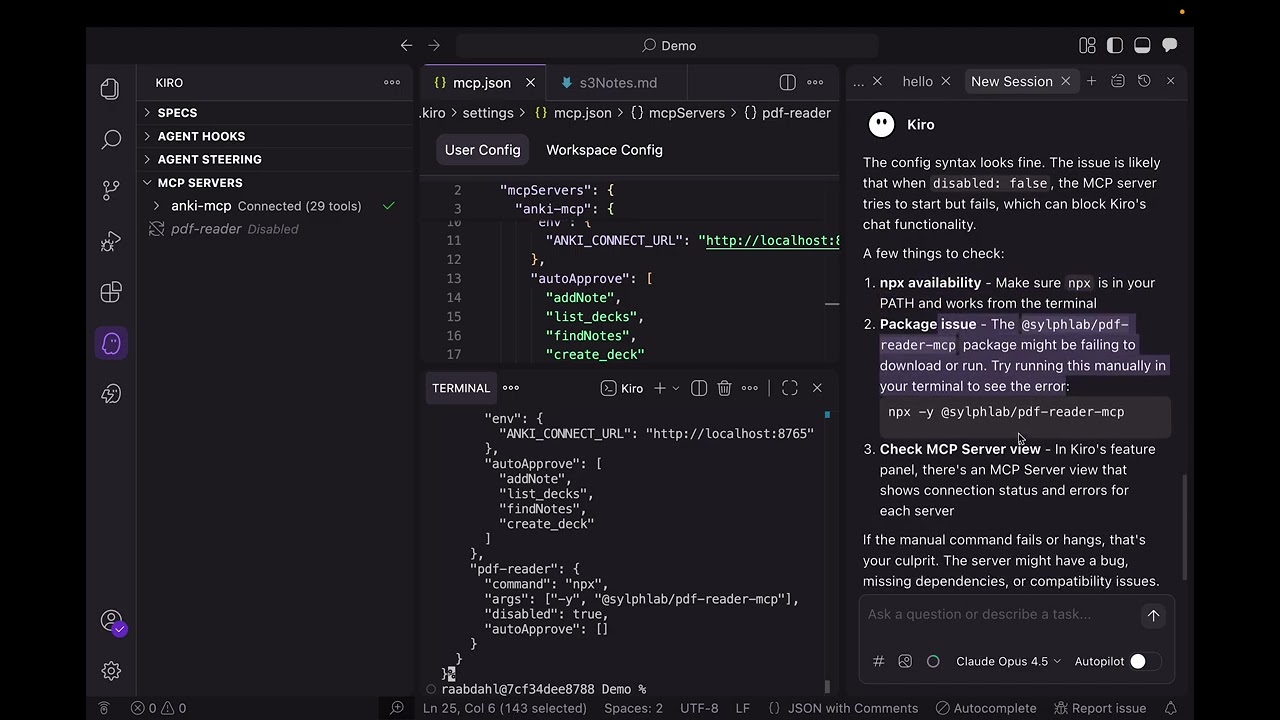This screenshot has width=1280, height=720.
Task: Select the disabled pdf-reader server
Action: pos(276,229)
